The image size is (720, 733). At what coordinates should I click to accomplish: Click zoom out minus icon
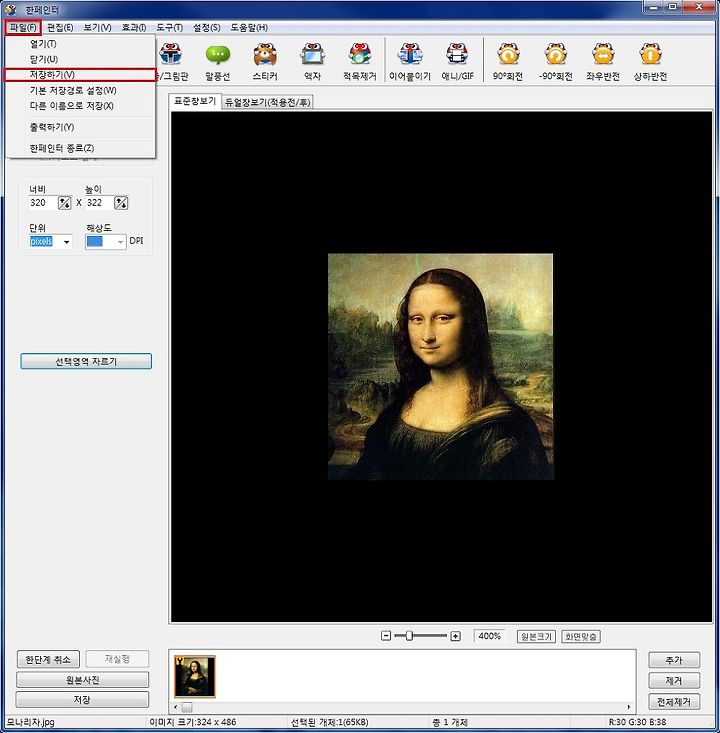point(386,636)
